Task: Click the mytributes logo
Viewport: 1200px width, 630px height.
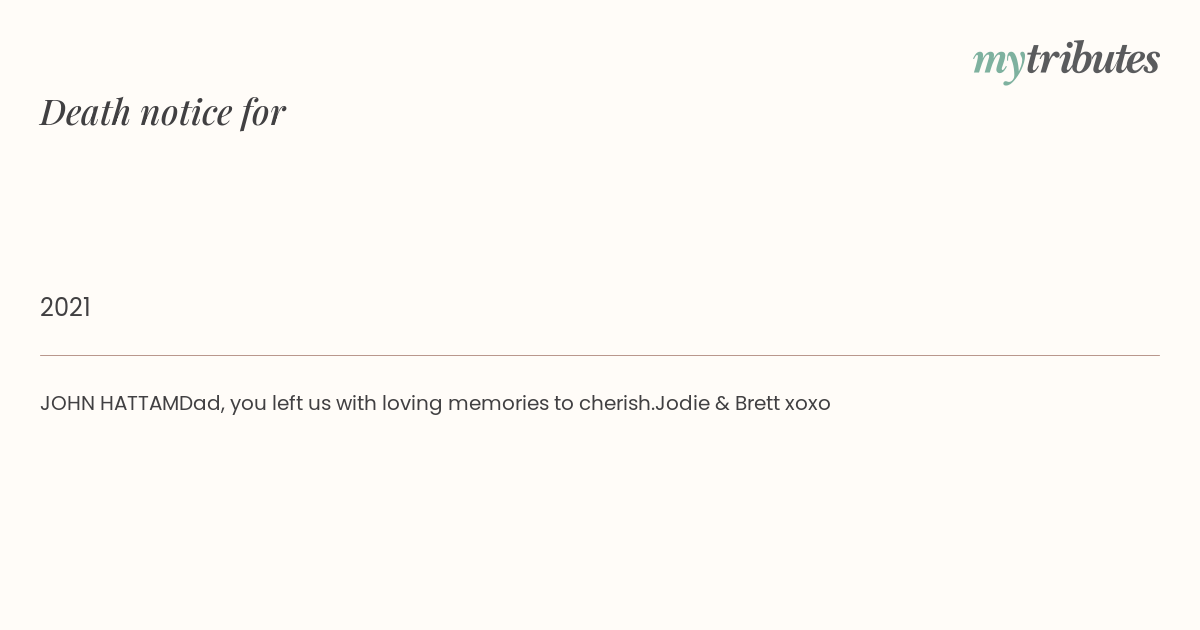Action: (1066, 60)
